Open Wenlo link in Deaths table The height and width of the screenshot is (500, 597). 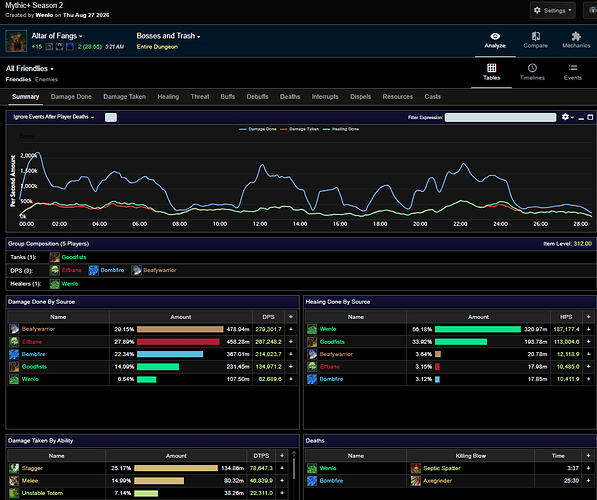click(328, 468)
